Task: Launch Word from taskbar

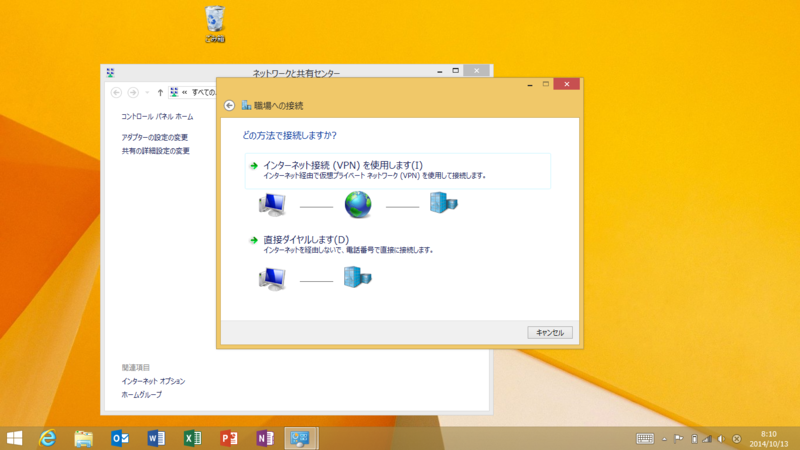Action: pyautogui.click(x=156, y=438)
